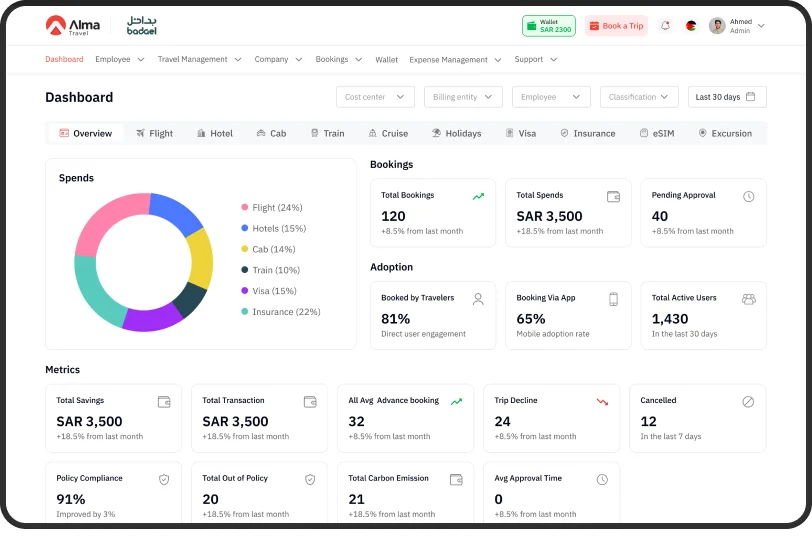Click the users icon on Total Active Users
Screen dimensions: 812x543
748,299
